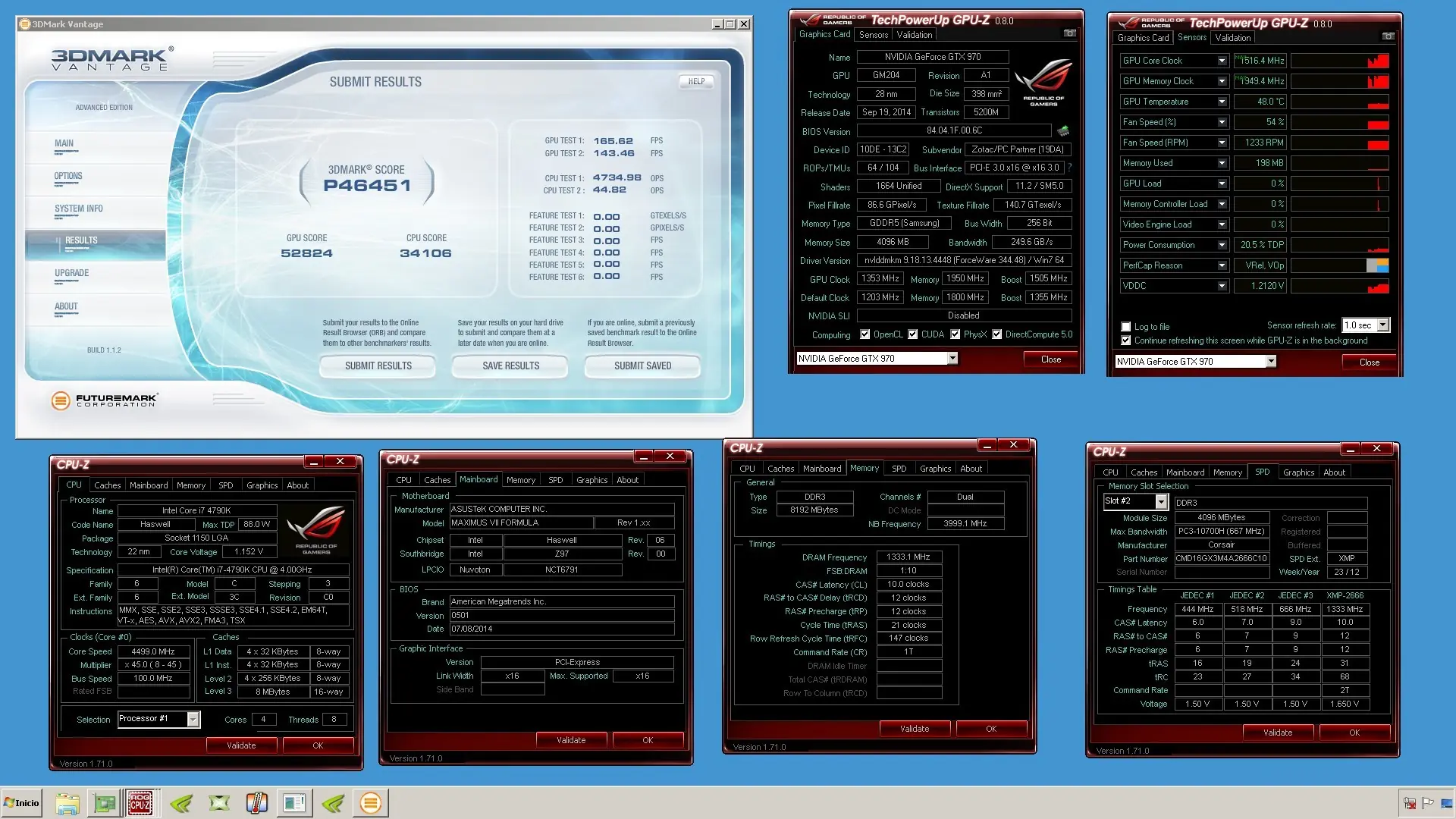Select OPTIONS in 3DMark sidebar
1456x819 pixels.
tap(68, 176)
